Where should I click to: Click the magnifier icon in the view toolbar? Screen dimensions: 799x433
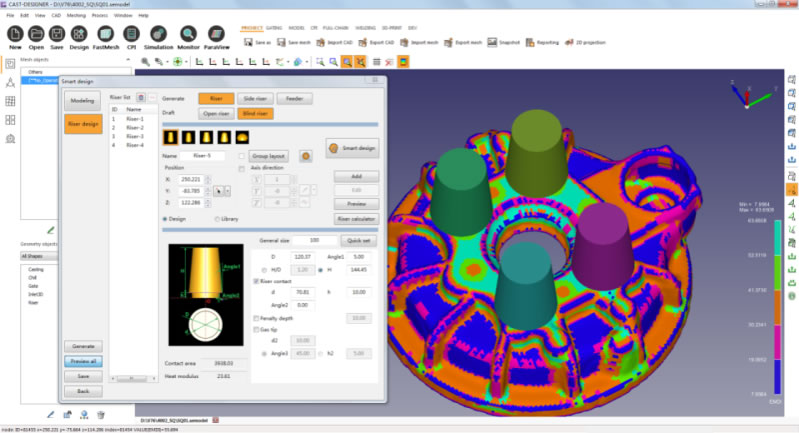[145, 62]
